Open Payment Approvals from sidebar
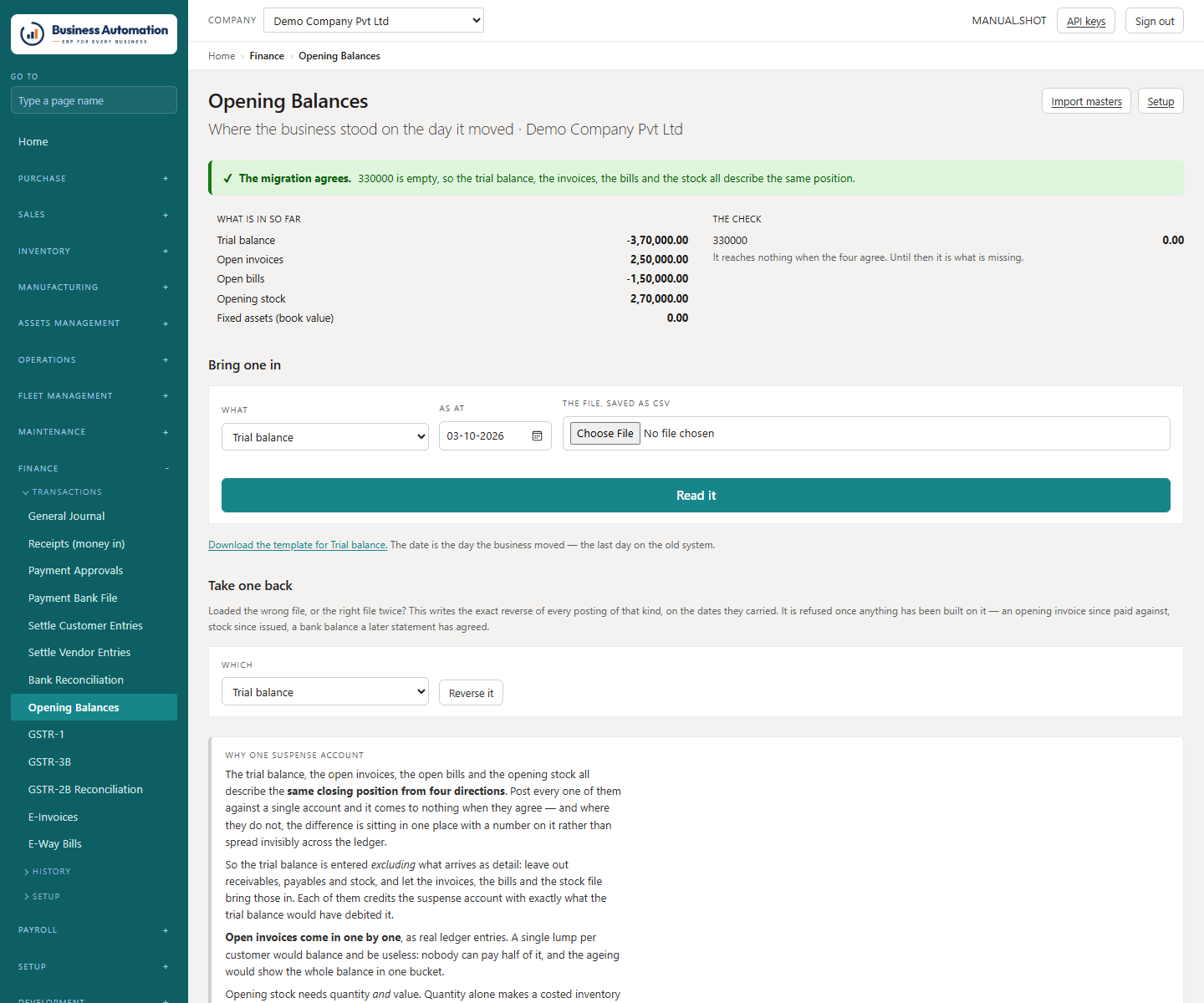 [x=94, y=571]
